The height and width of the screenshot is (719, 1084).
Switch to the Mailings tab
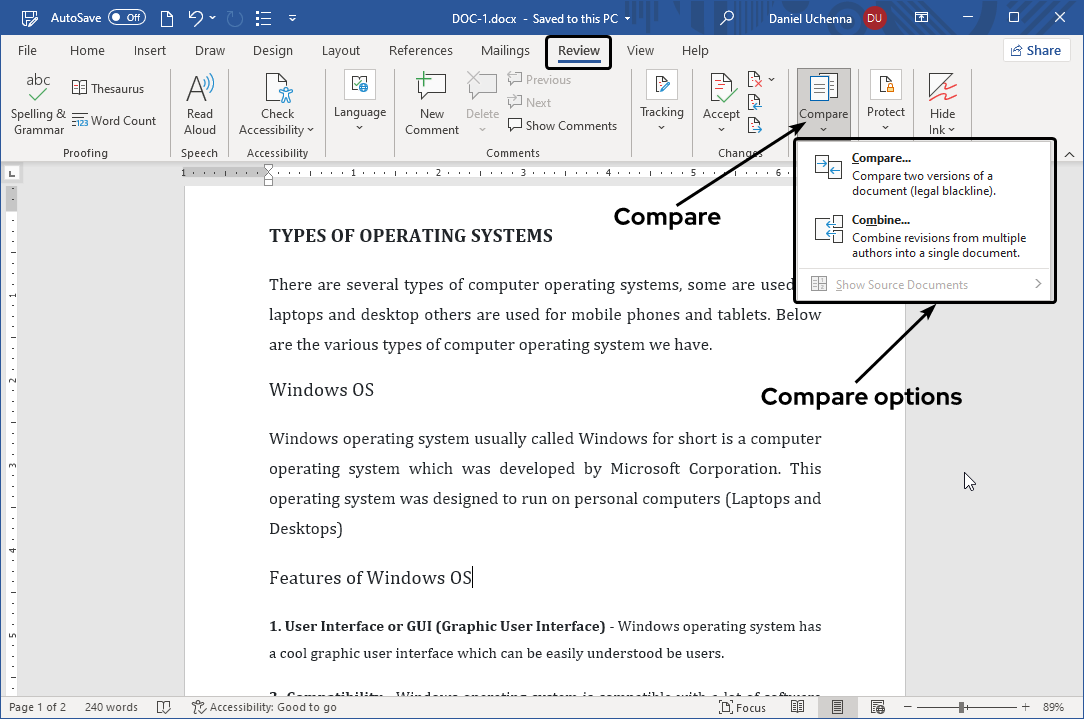point(504,50)
